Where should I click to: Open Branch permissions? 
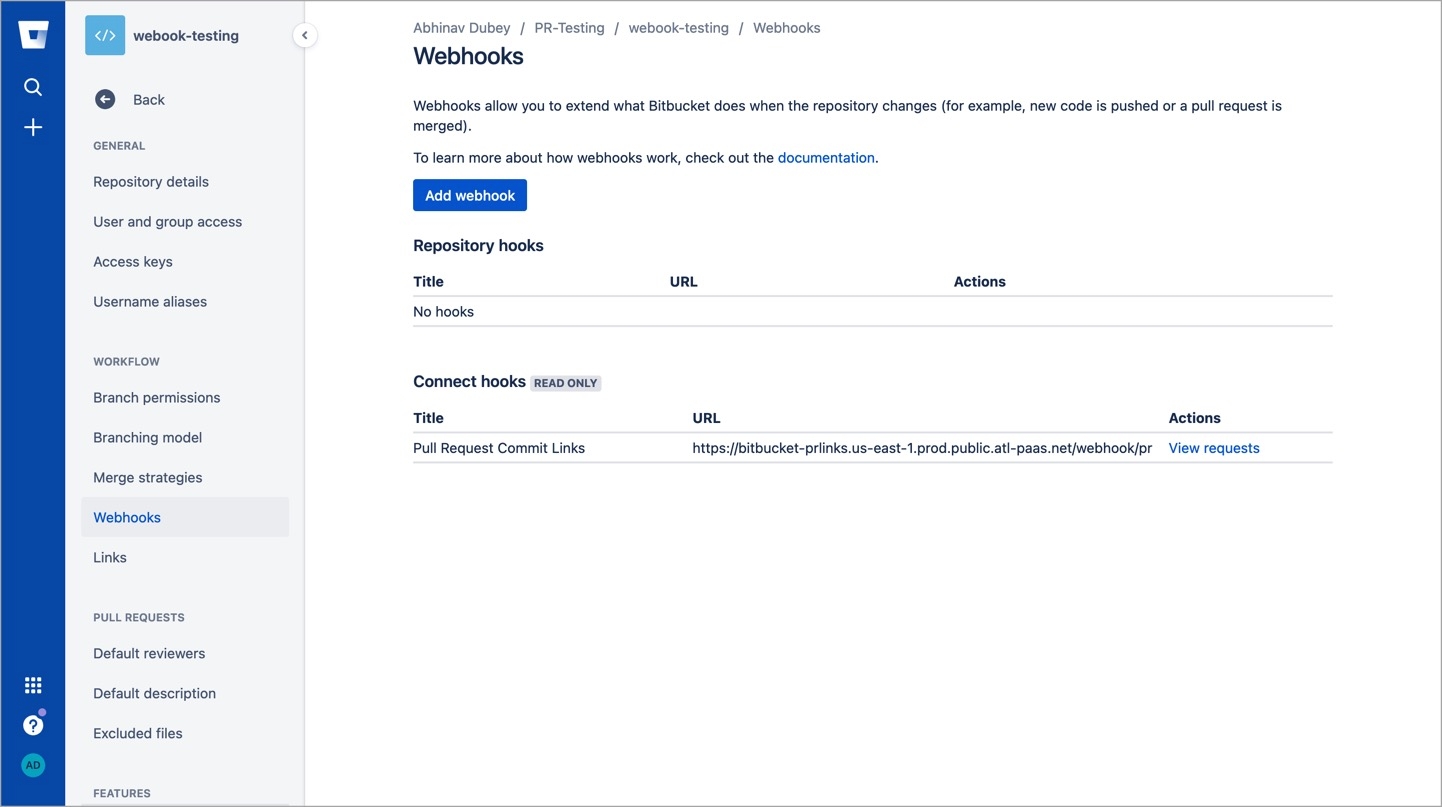(156, 398)
